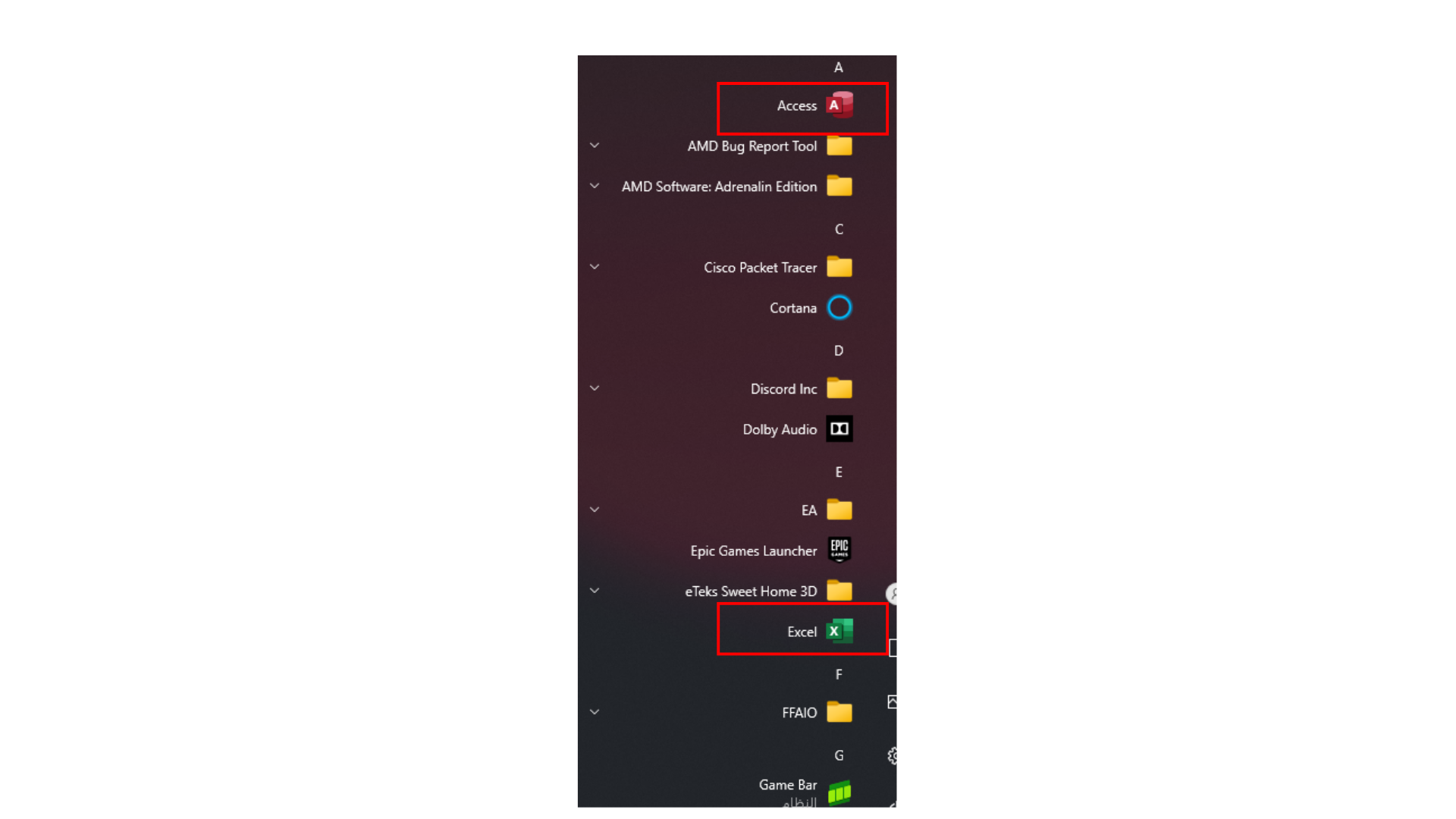Expand the eTeks Sweet Home 3D chevron
Image resolution: width=1456 pixels, height=819 pixels.
(x=595, y=591)
